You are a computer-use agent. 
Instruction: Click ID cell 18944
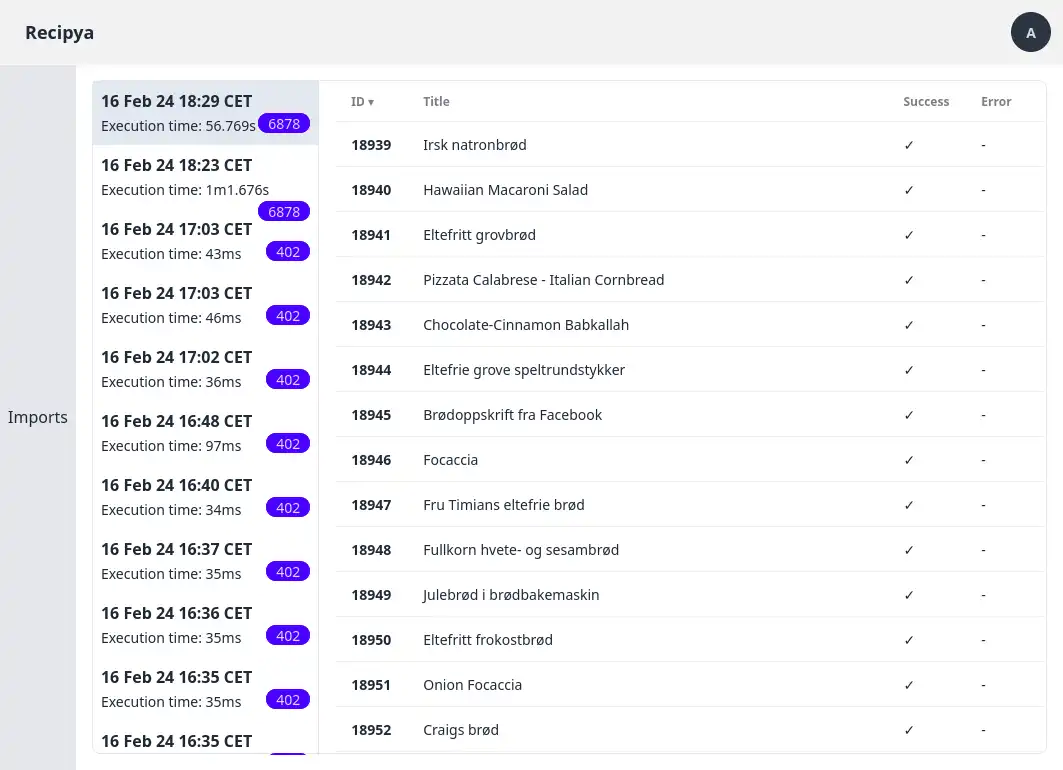371,370
